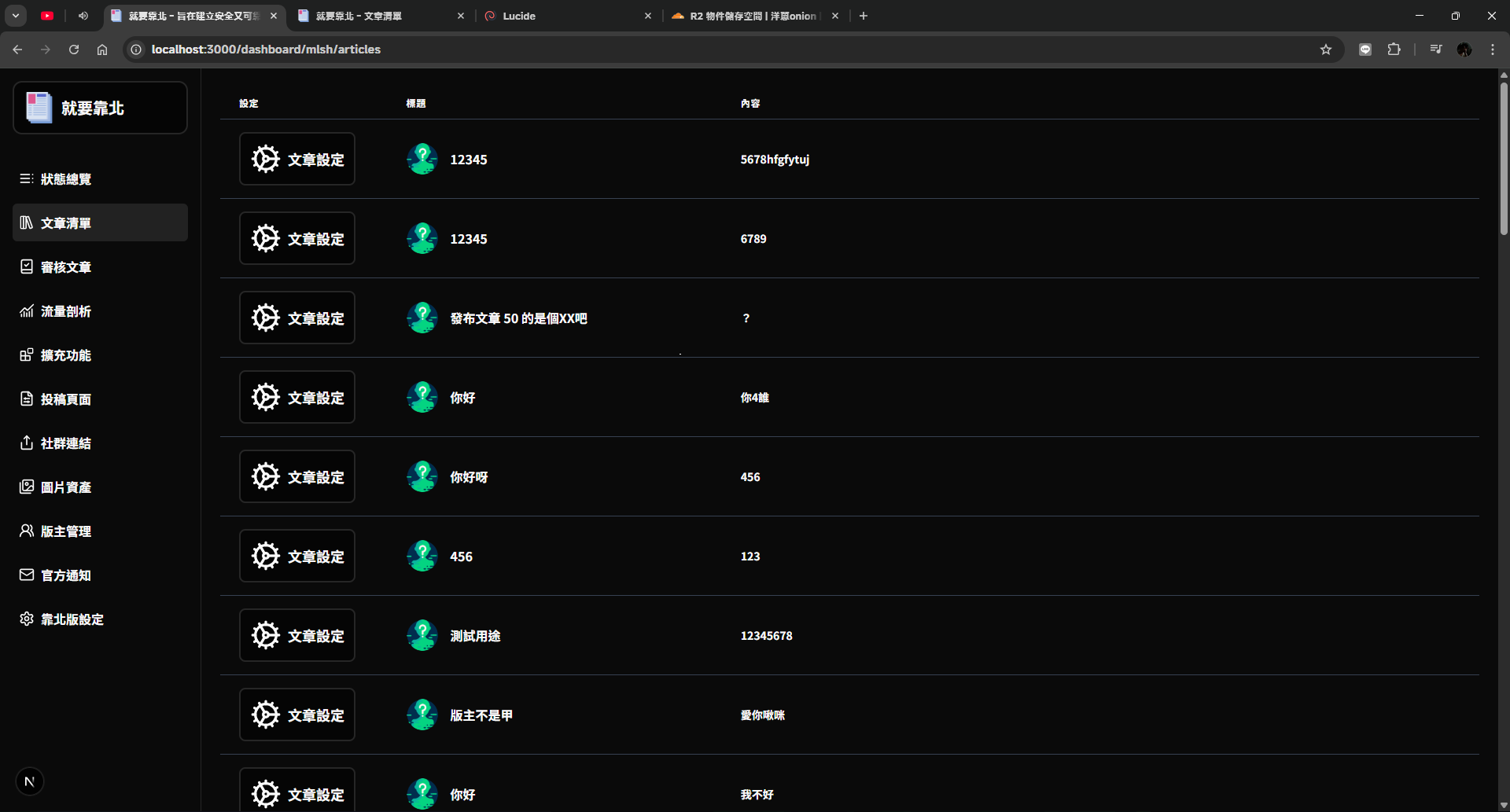Switch to the Lucide browser tab

point(566,16)
